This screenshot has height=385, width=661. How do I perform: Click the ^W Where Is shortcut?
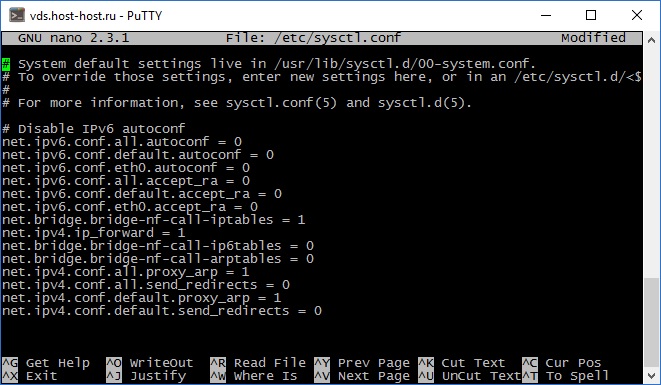pos(254,376)
